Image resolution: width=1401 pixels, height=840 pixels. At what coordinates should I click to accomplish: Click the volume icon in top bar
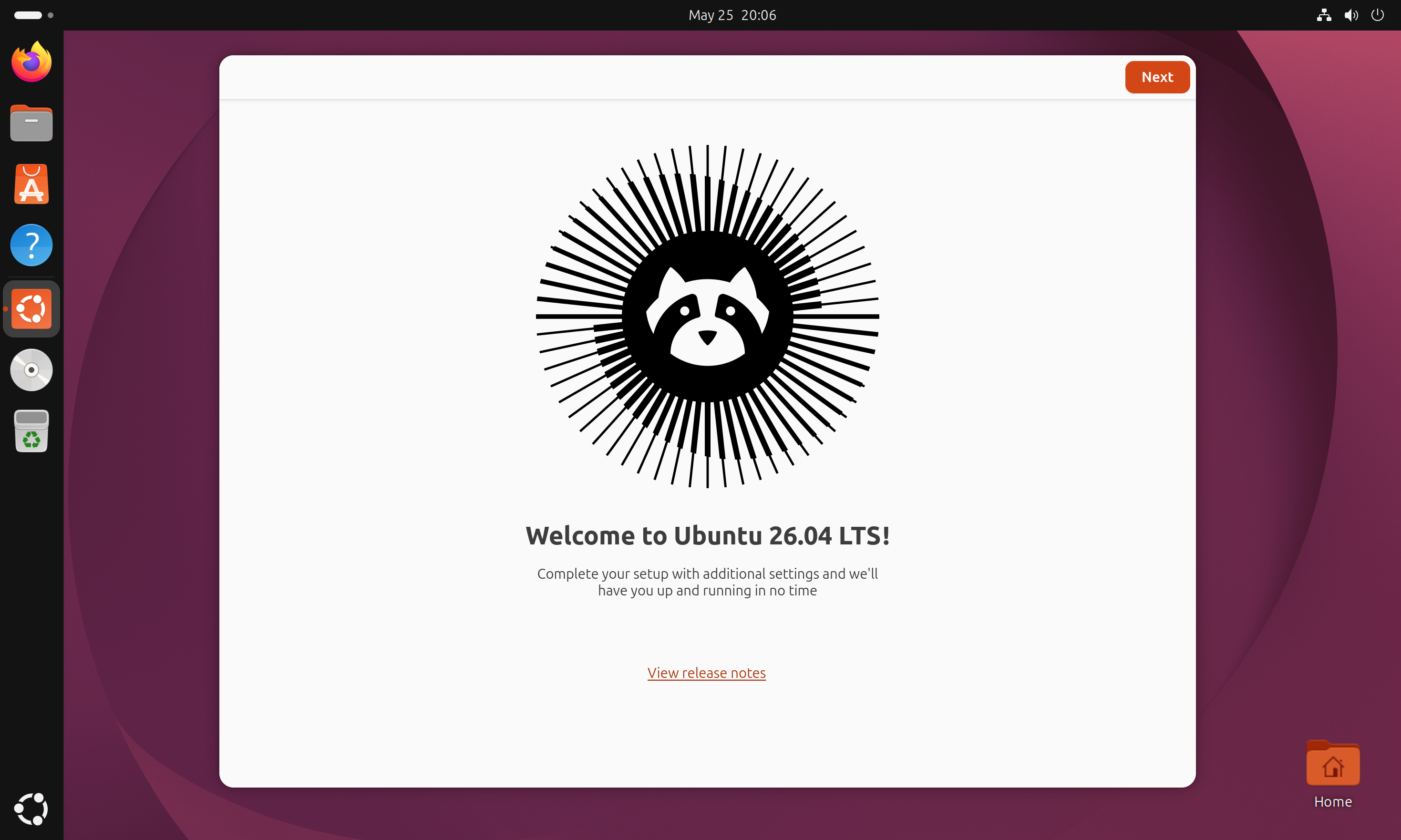[x=1350, y=15]
